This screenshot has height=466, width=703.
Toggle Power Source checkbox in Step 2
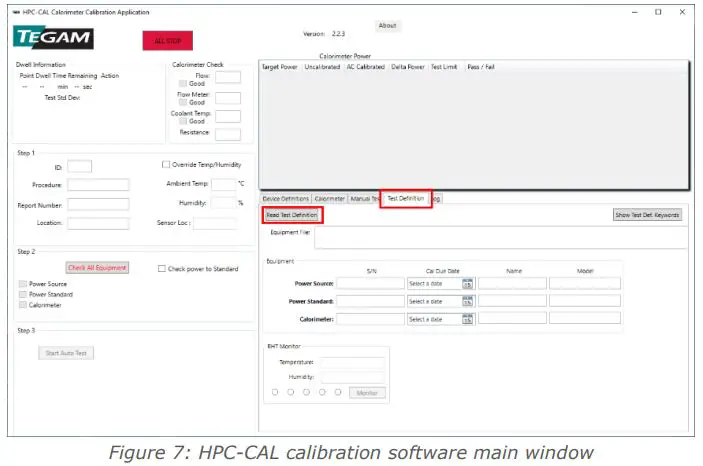coord(23,284)
